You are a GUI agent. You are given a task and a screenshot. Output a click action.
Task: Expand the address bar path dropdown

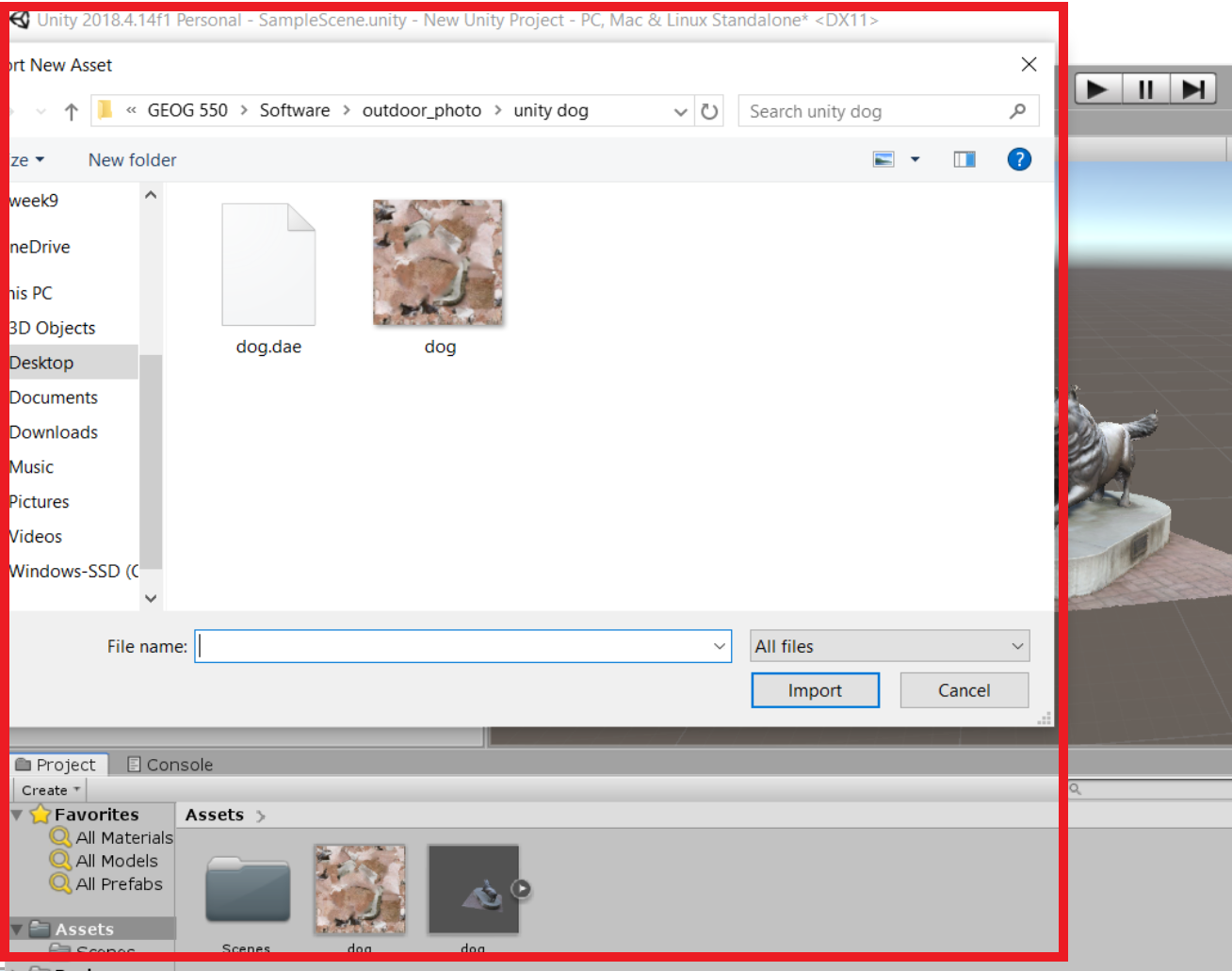point(680,111)
